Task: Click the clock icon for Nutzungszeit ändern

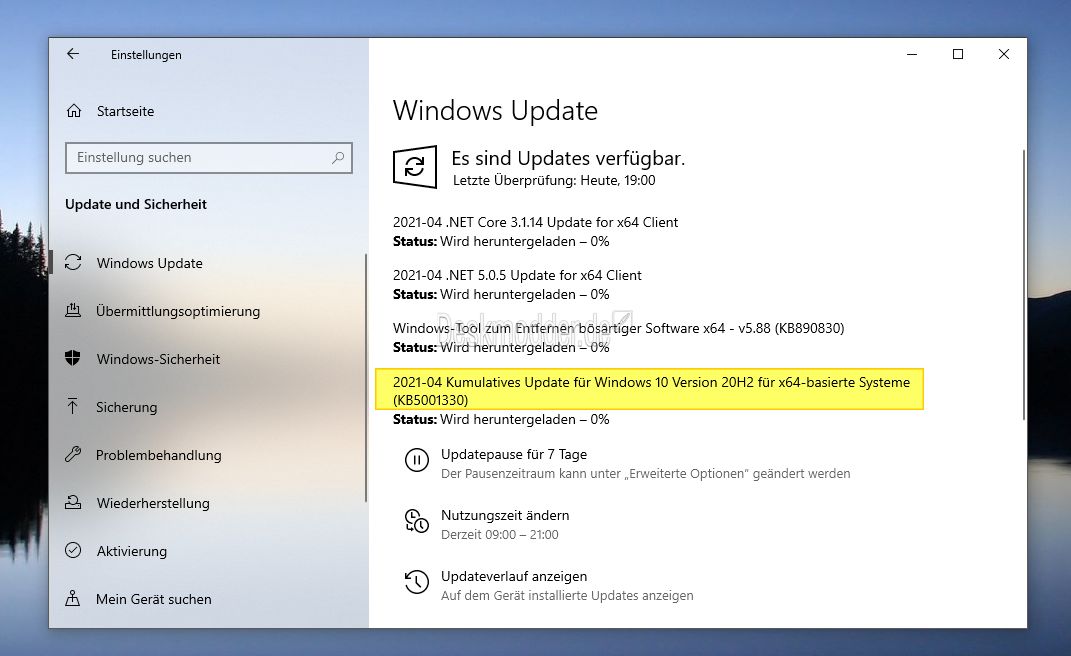Action: click(x=417, y=521)
